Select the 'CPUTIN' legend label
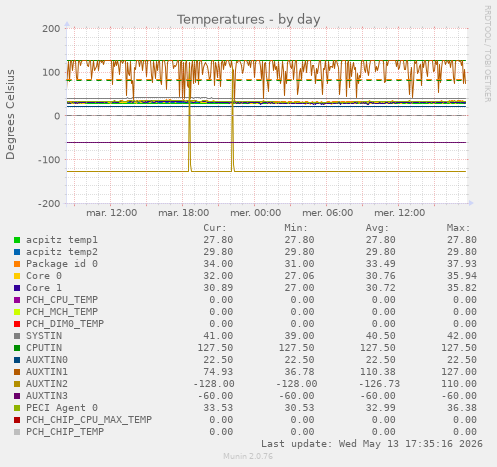 pyautogui.click(x=44, y=348)
